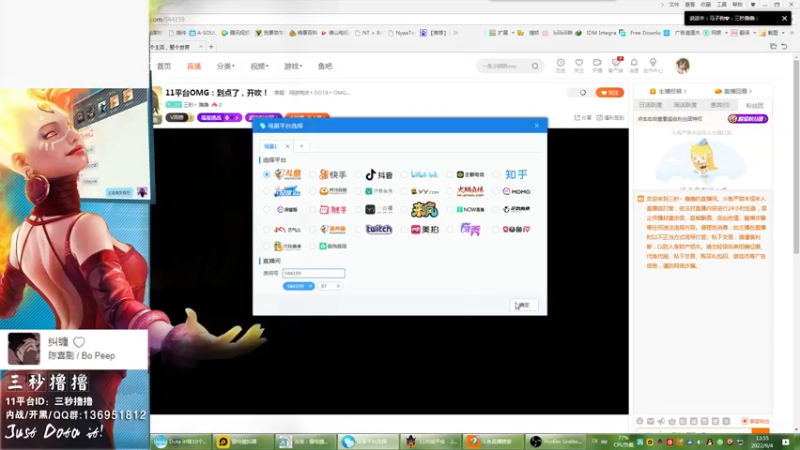Screen dimensions: 800x450
Task: Focus the room number input field
Action: 313,273
